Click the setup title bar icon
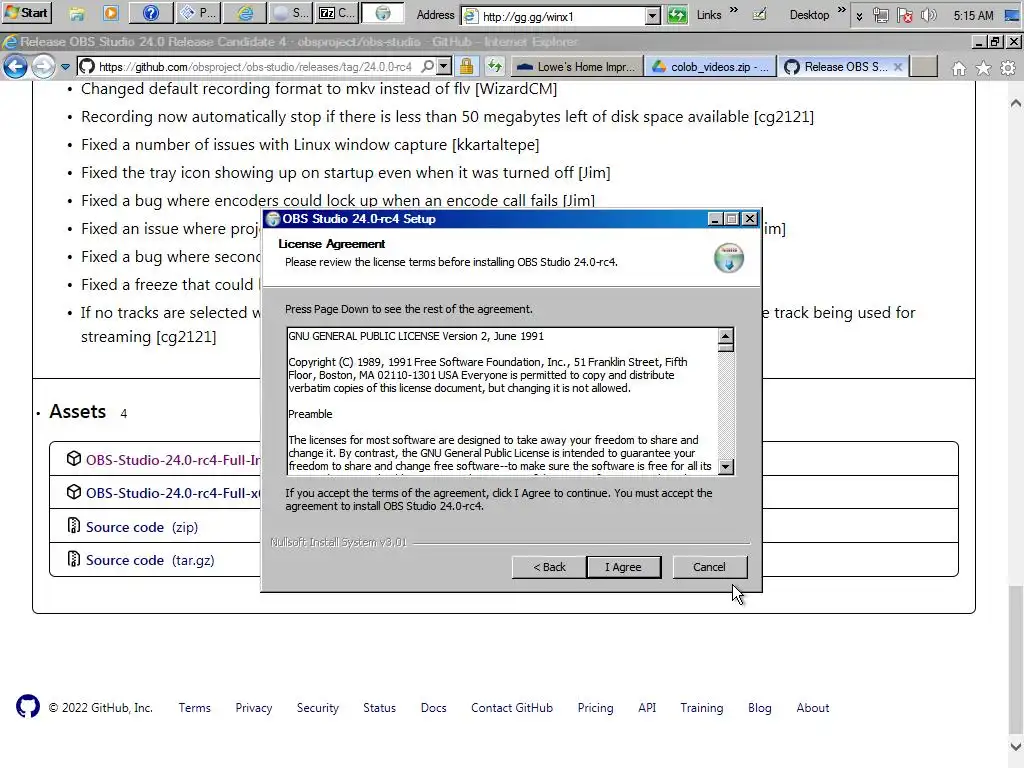Viewport: 1024px width, 768px height. 273,219
